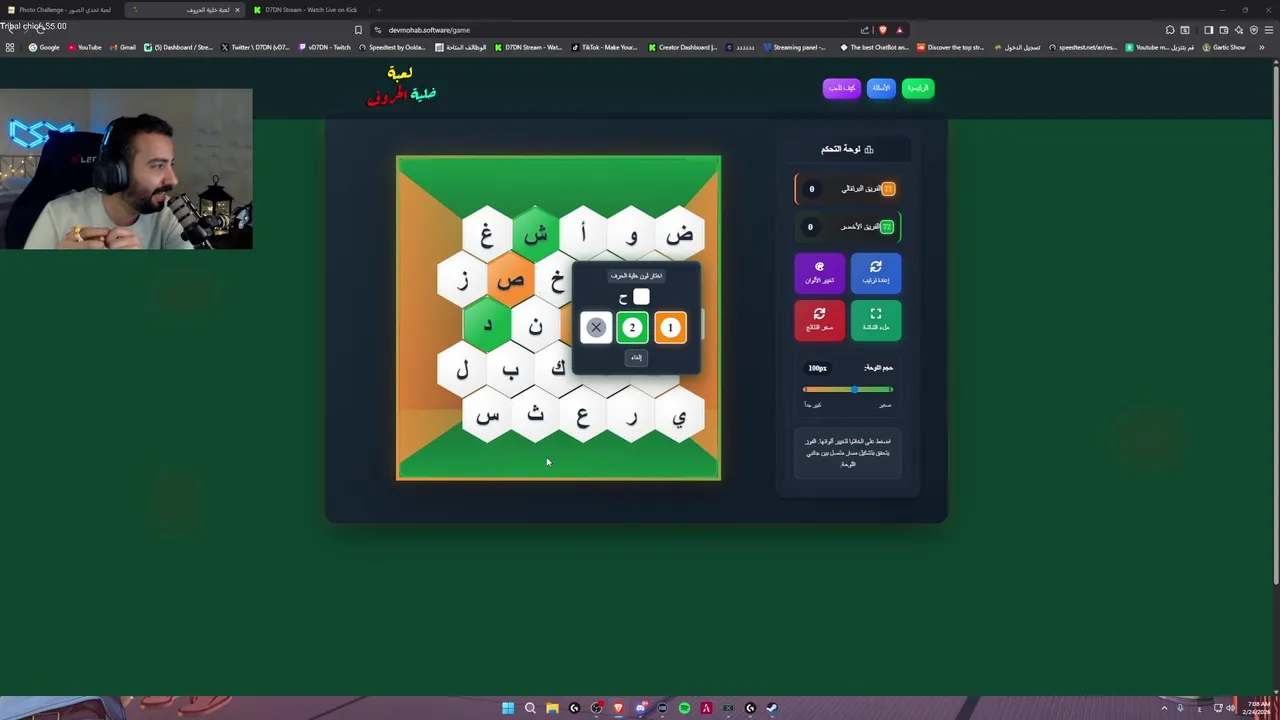Click the browser apps grid bookmark icon
Image resolution: width=1280 pixels, height=720 pixels.
10,47
